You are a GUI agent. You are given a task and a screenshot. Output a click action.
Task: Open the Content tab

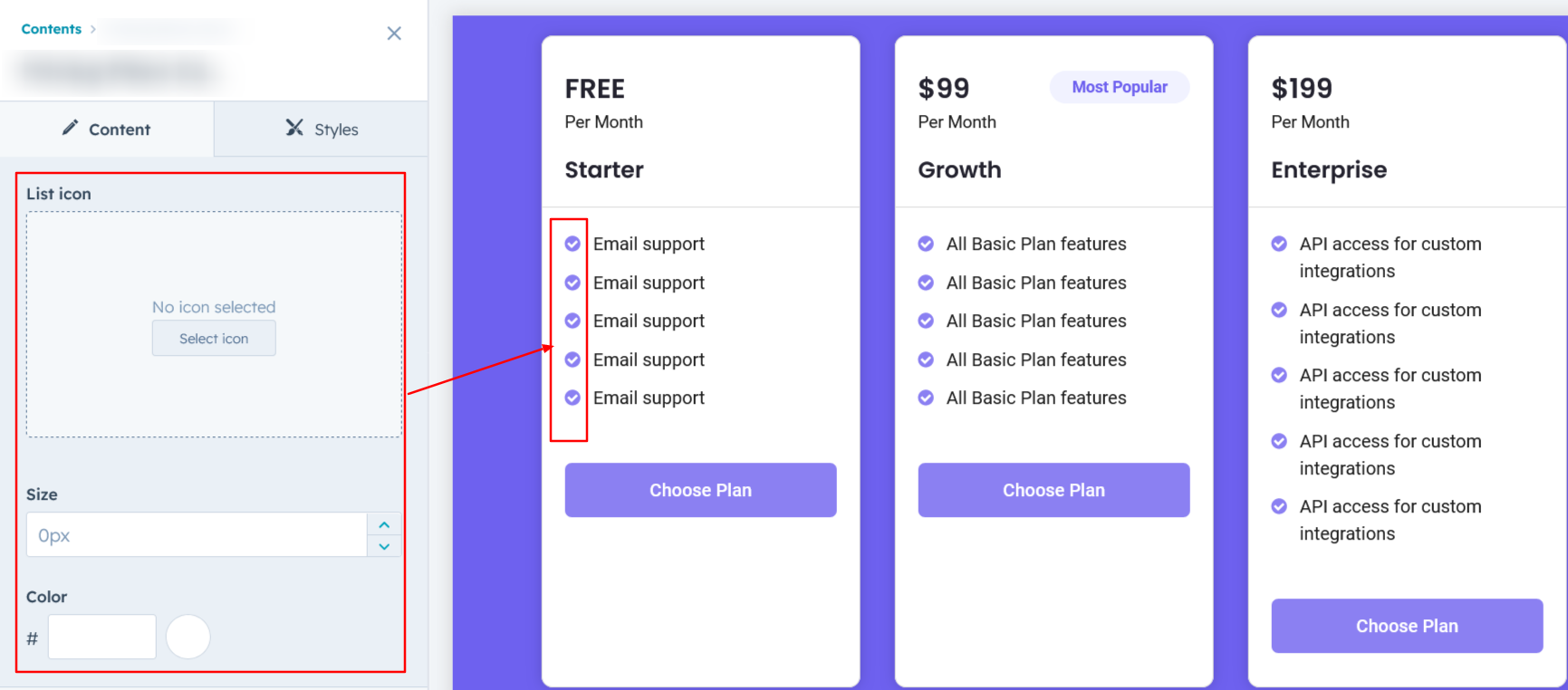coord(107,129)
